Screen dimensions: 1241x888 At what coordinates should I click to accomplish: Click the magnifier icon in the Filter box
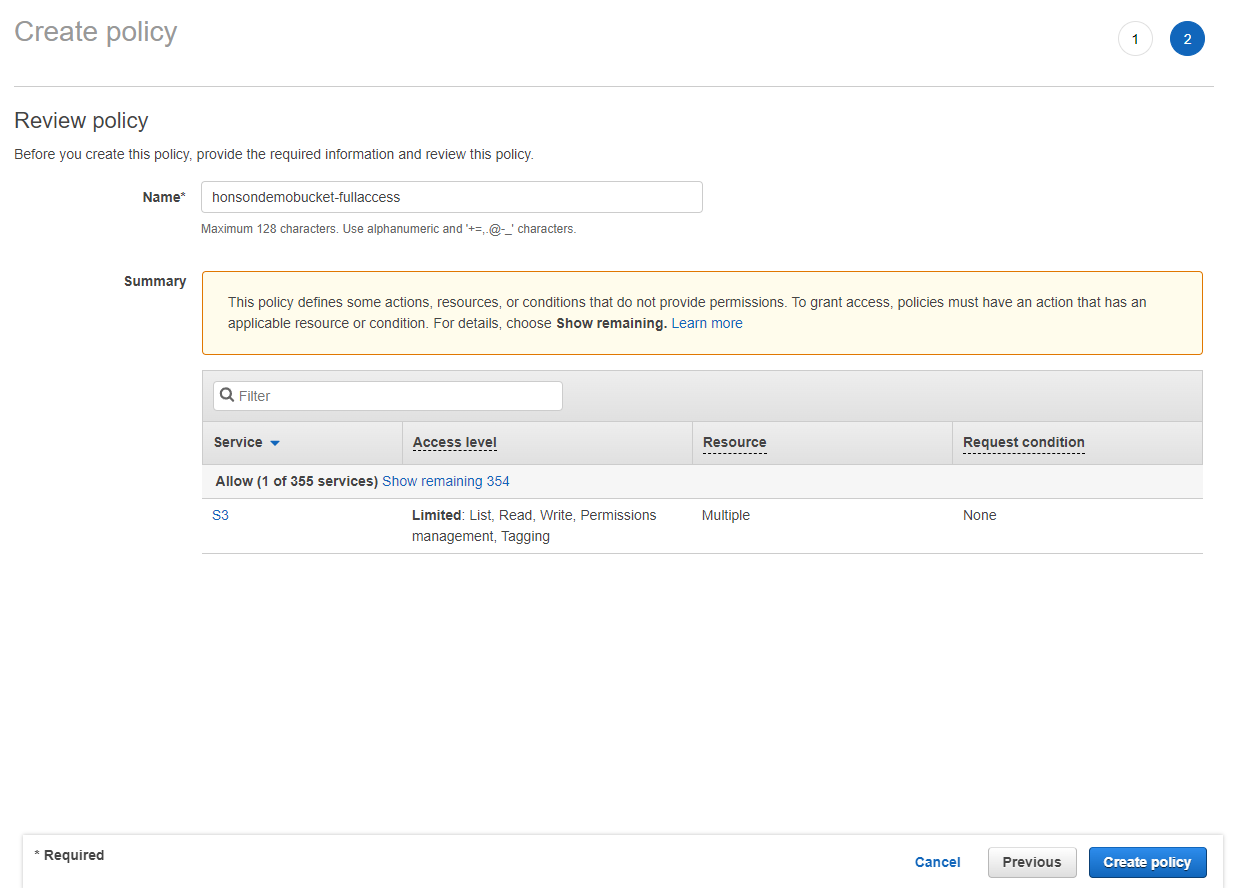227,395
